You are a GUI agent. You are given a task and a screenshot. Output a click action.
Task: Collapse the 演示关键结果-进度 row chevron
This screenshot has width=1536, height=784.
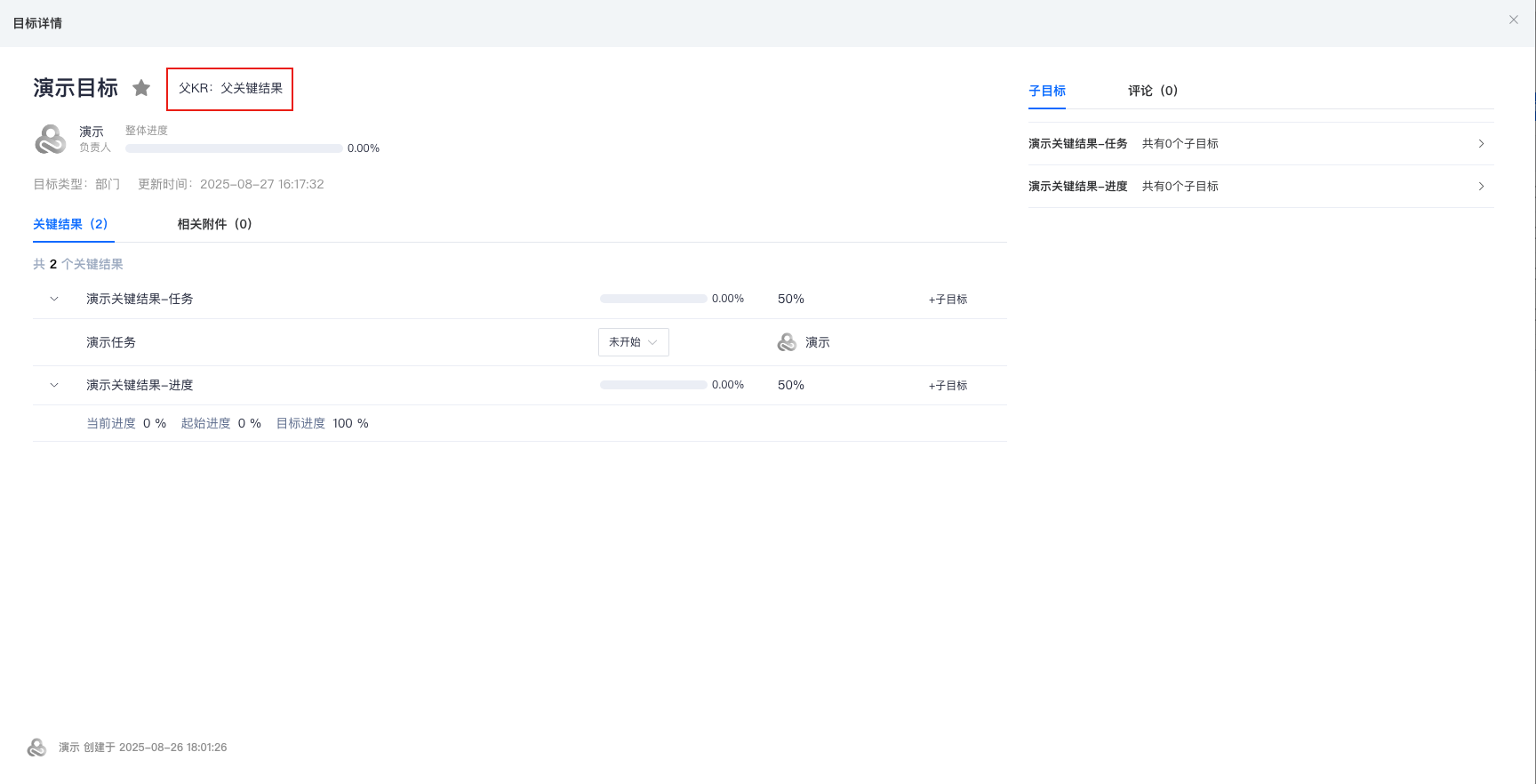[54, 385]
